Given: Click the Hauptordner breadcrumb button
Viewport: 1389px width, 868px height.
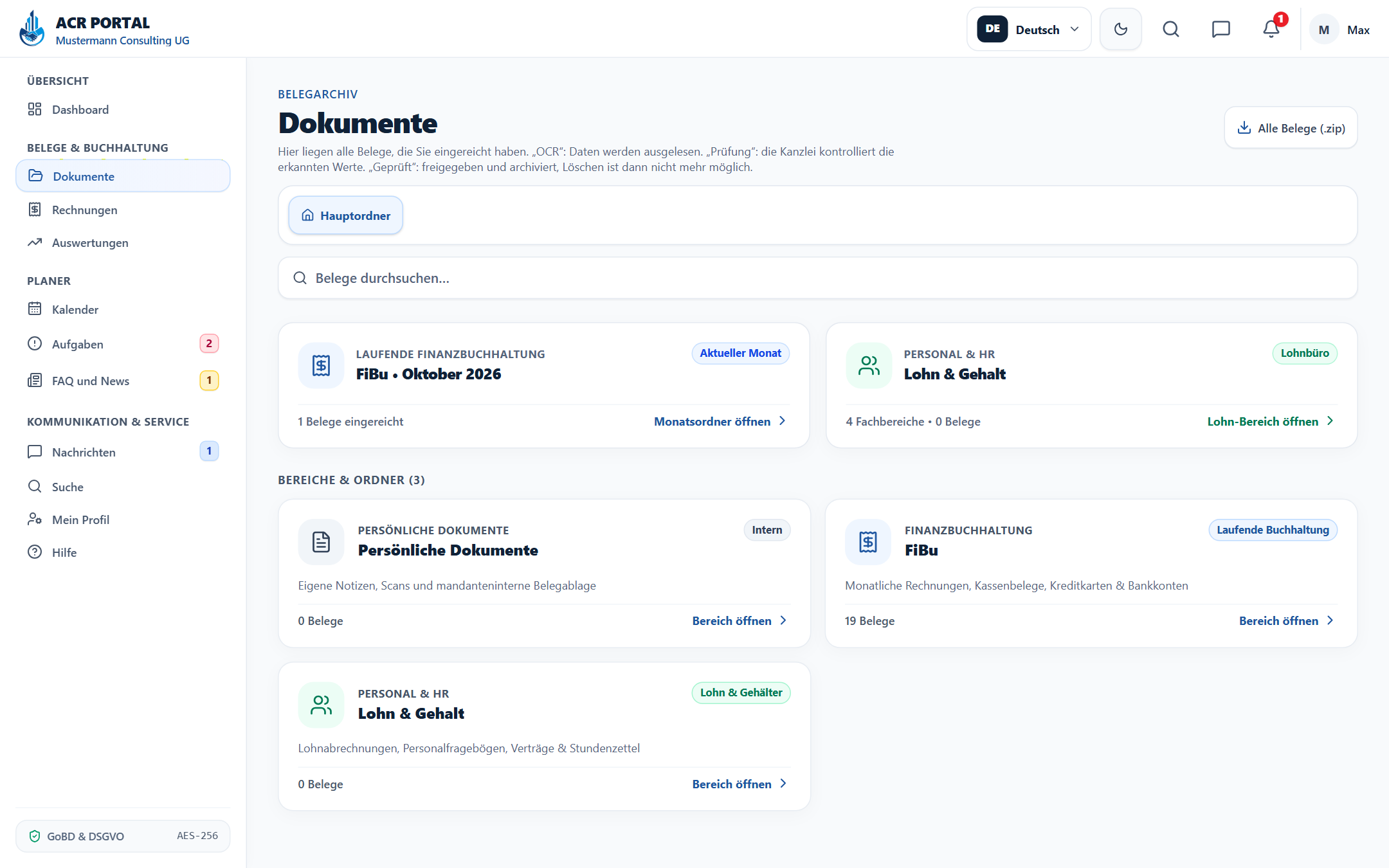Looking at the screenshot, I should pyautogui.click(x=345, y=215).
